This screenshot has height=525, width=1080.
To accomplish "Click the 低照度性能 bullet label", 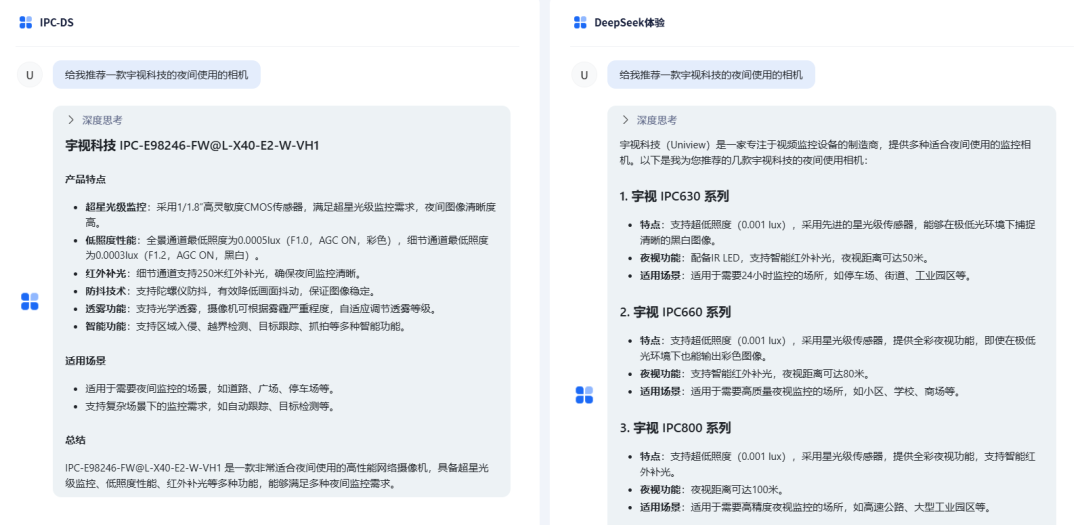I will 111,240.
